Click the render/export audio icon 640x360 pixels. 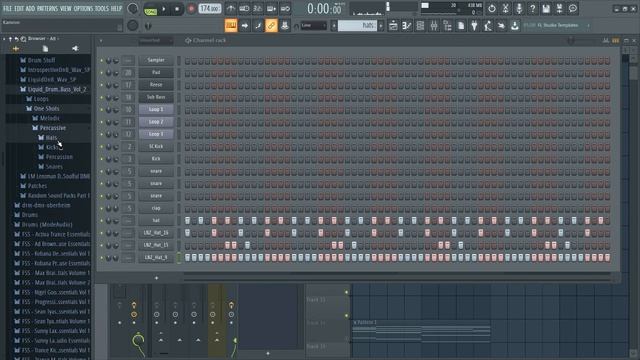560,8
